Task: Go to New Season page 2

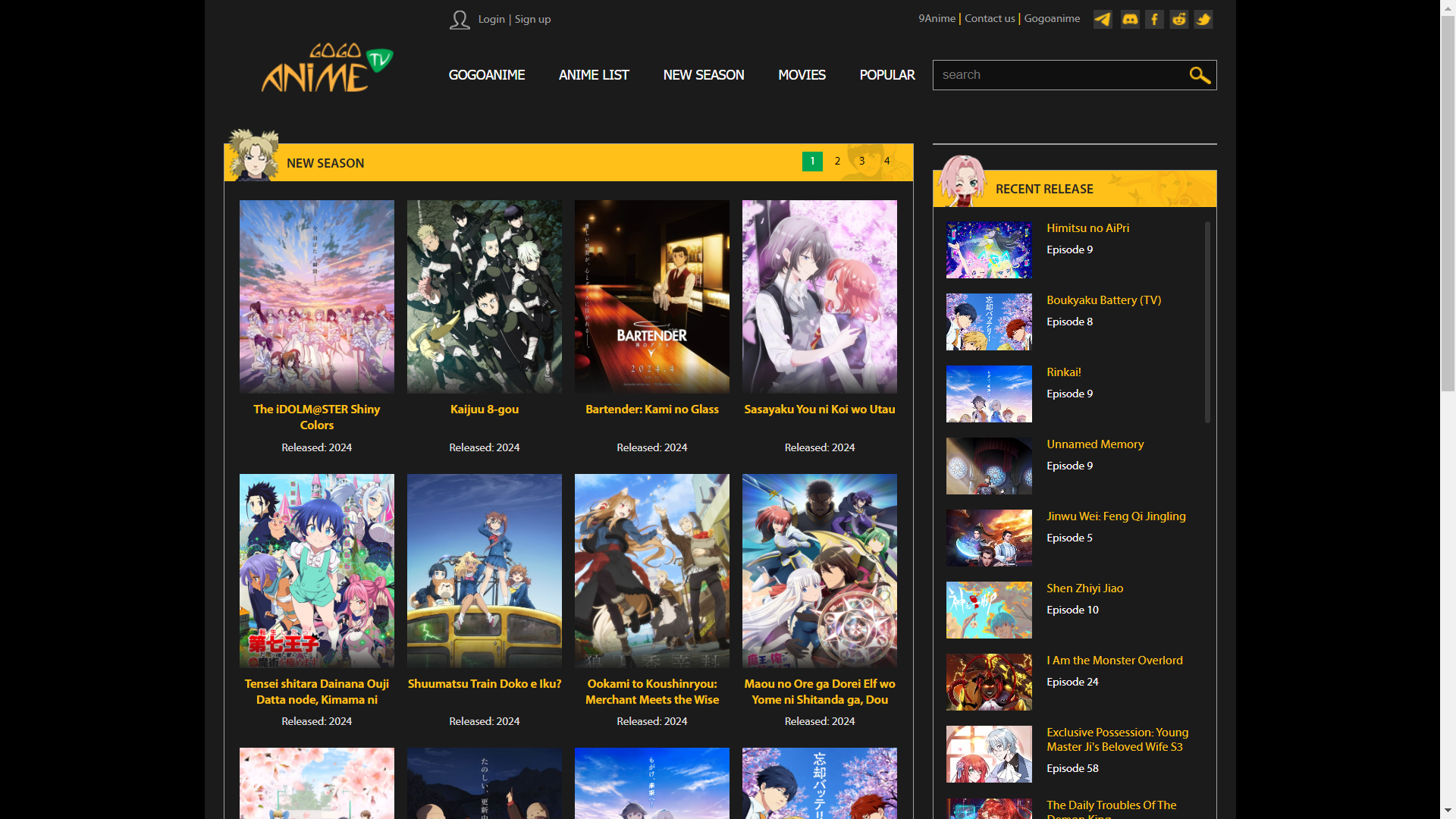Action: tap(837, 161)
